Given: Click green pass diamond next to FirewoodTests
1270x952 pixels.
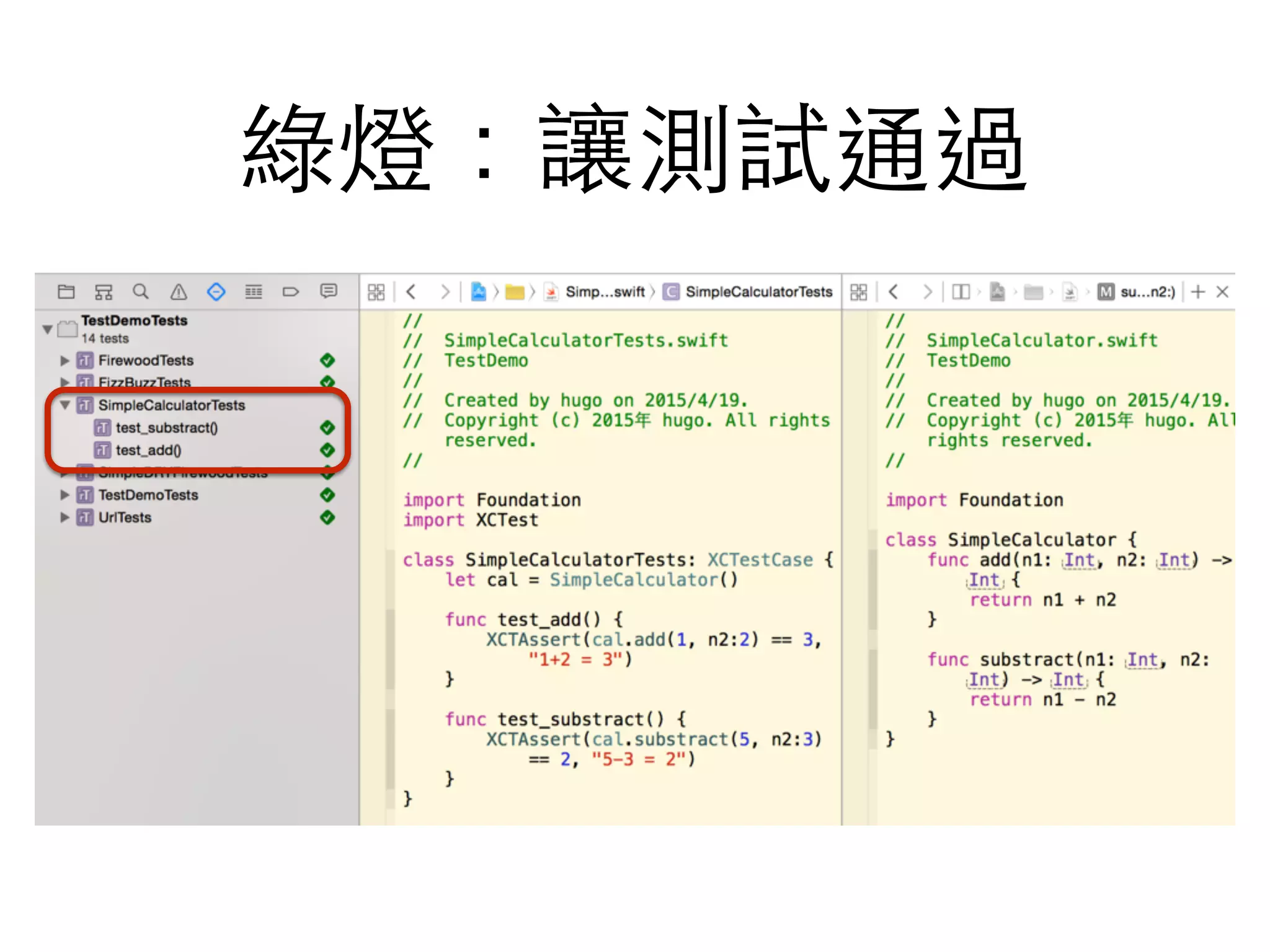Looking at the screenshot, I should tap(327, 360).
